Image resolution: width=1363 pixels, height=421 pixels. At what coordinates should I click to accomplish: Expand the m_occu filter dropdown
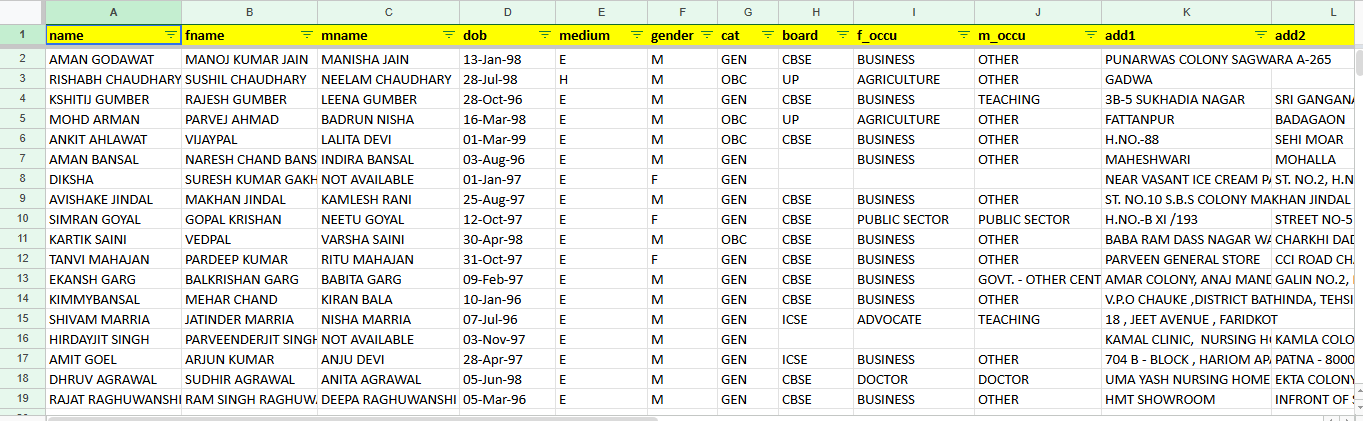point(1091,35)
